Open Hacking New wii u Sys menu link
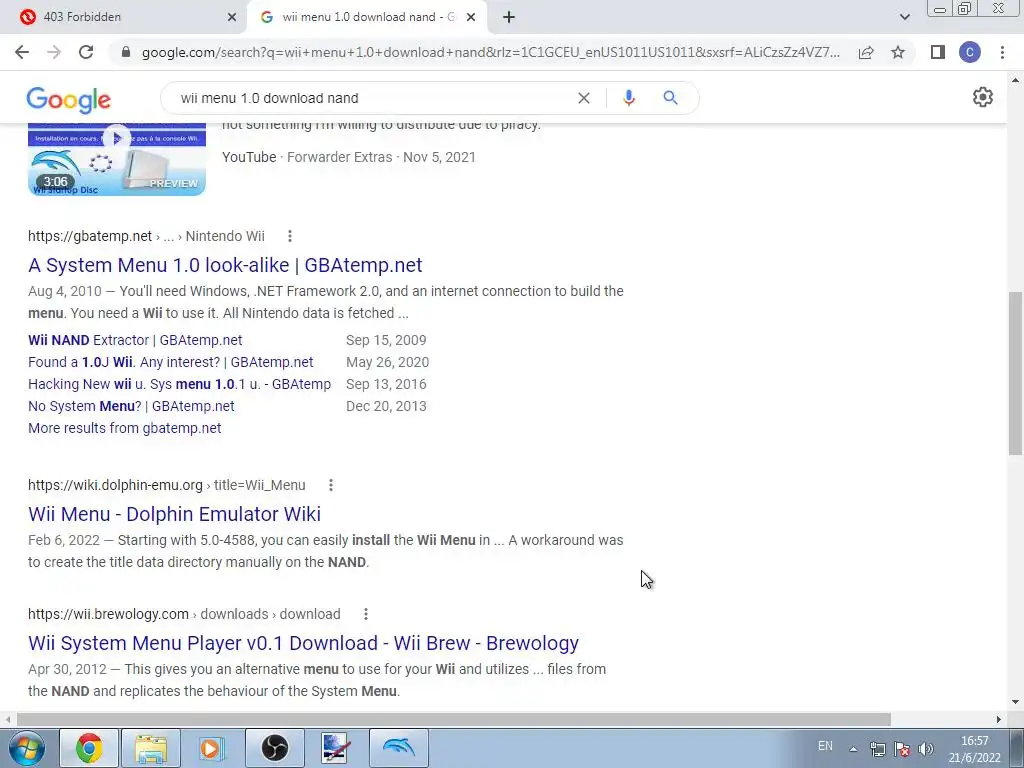This screenshot has height=768, width=1024. (x=180, y=384)
